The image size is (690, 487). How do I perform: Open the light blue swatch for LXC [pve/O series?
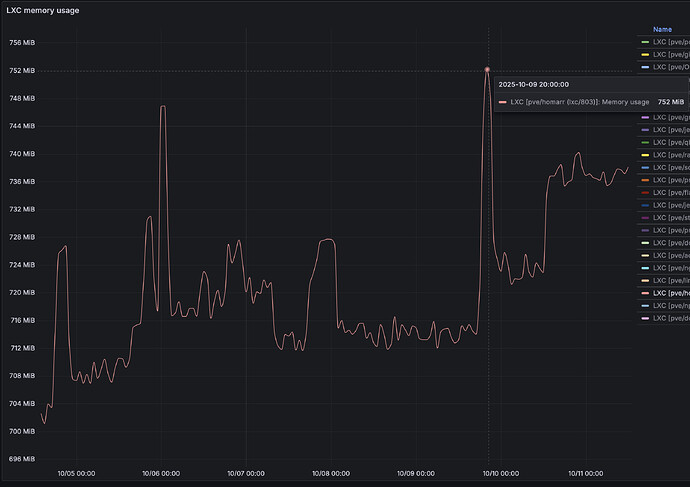click(x=645, y=67)
